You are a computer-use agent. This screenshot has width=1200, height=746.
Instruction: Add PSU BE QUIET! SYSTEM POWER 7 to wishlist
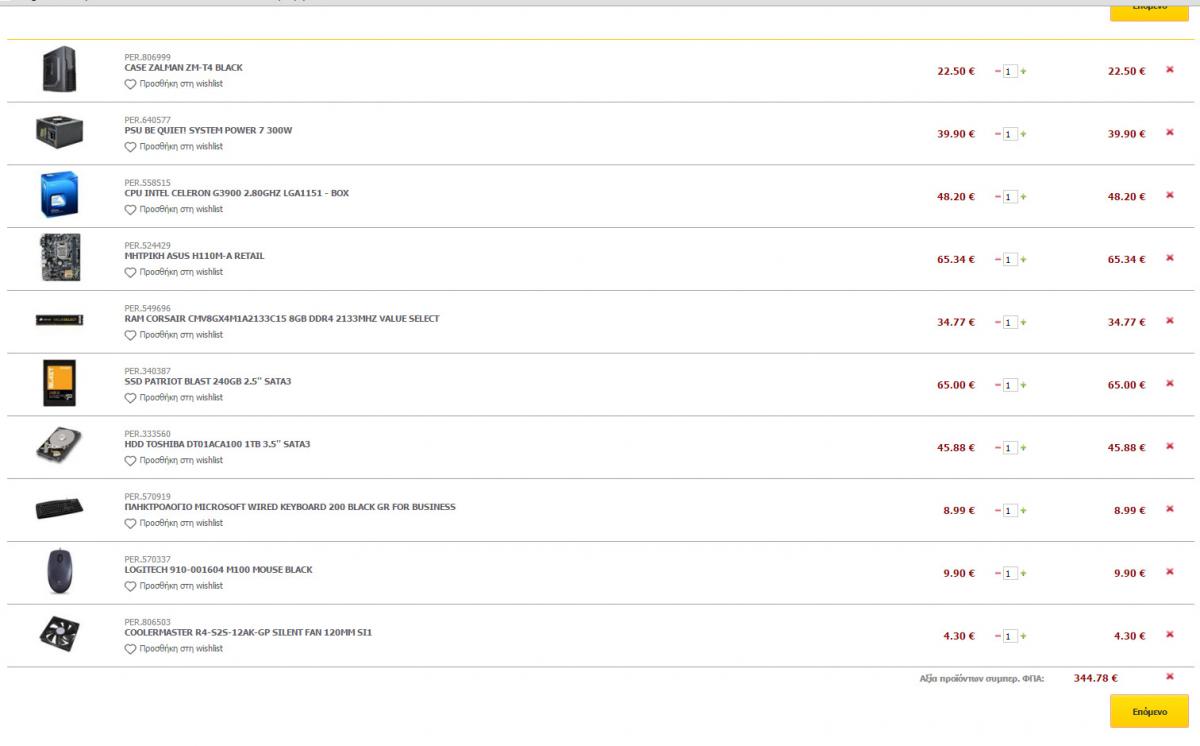(174, 147)
